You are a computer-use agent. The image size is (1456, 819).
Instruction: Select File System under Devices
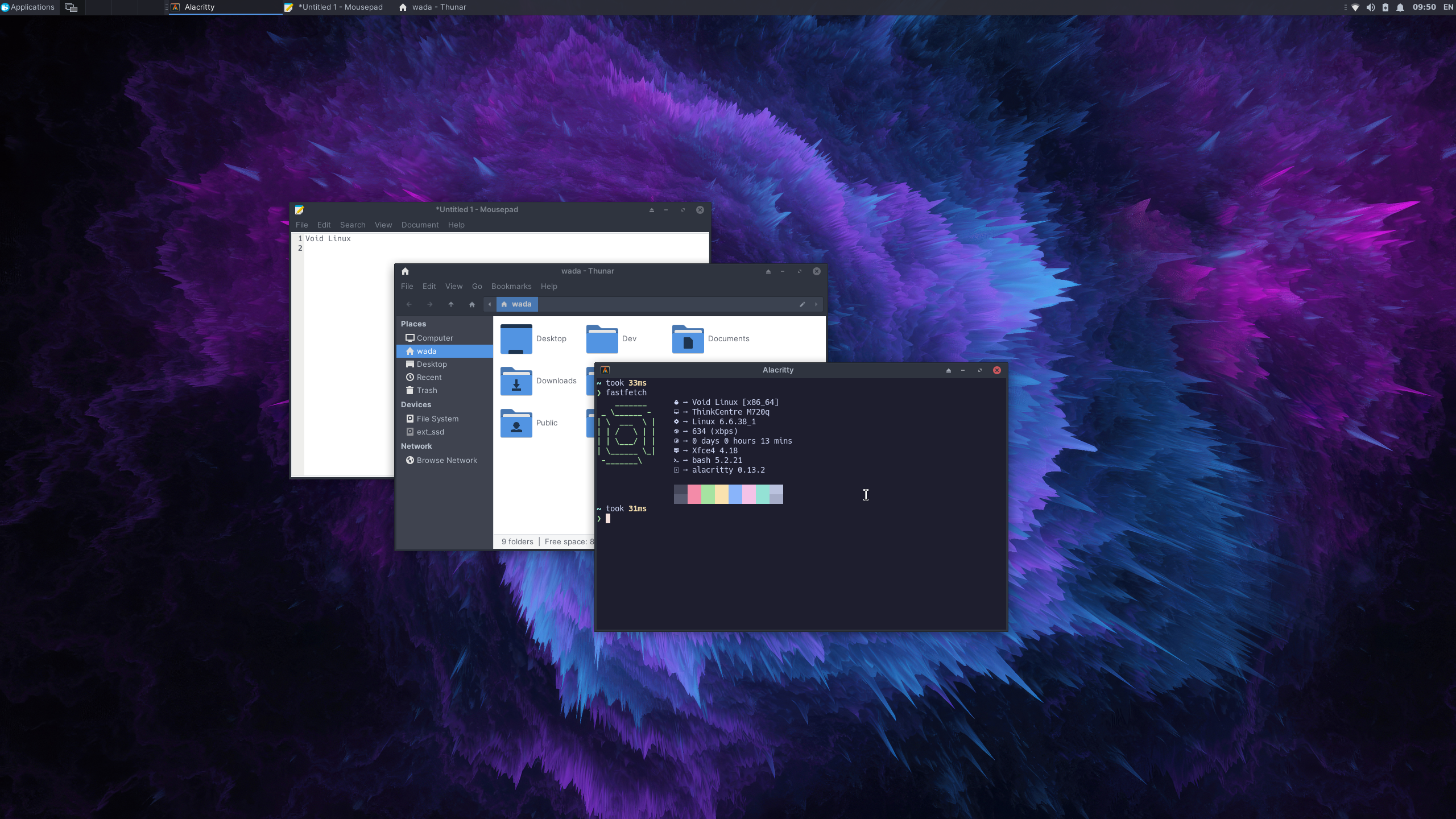click(x=444, y=419)
